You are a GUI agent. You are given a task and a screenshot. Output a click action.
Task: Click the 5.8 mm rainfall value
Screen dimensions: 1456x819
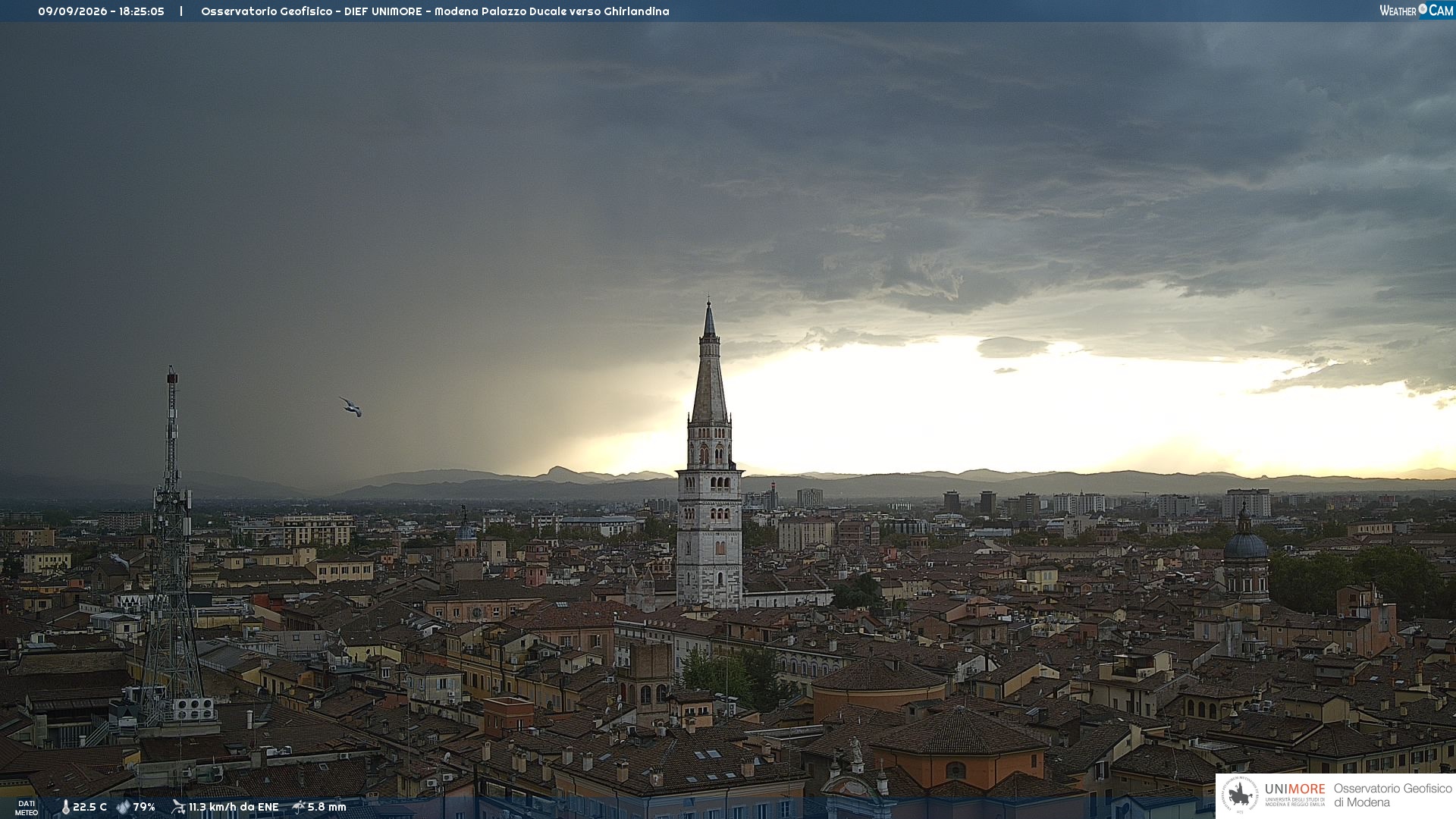327,807
